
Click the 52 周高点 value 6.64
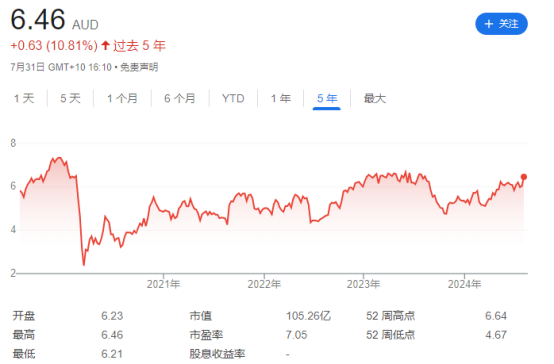496,316
